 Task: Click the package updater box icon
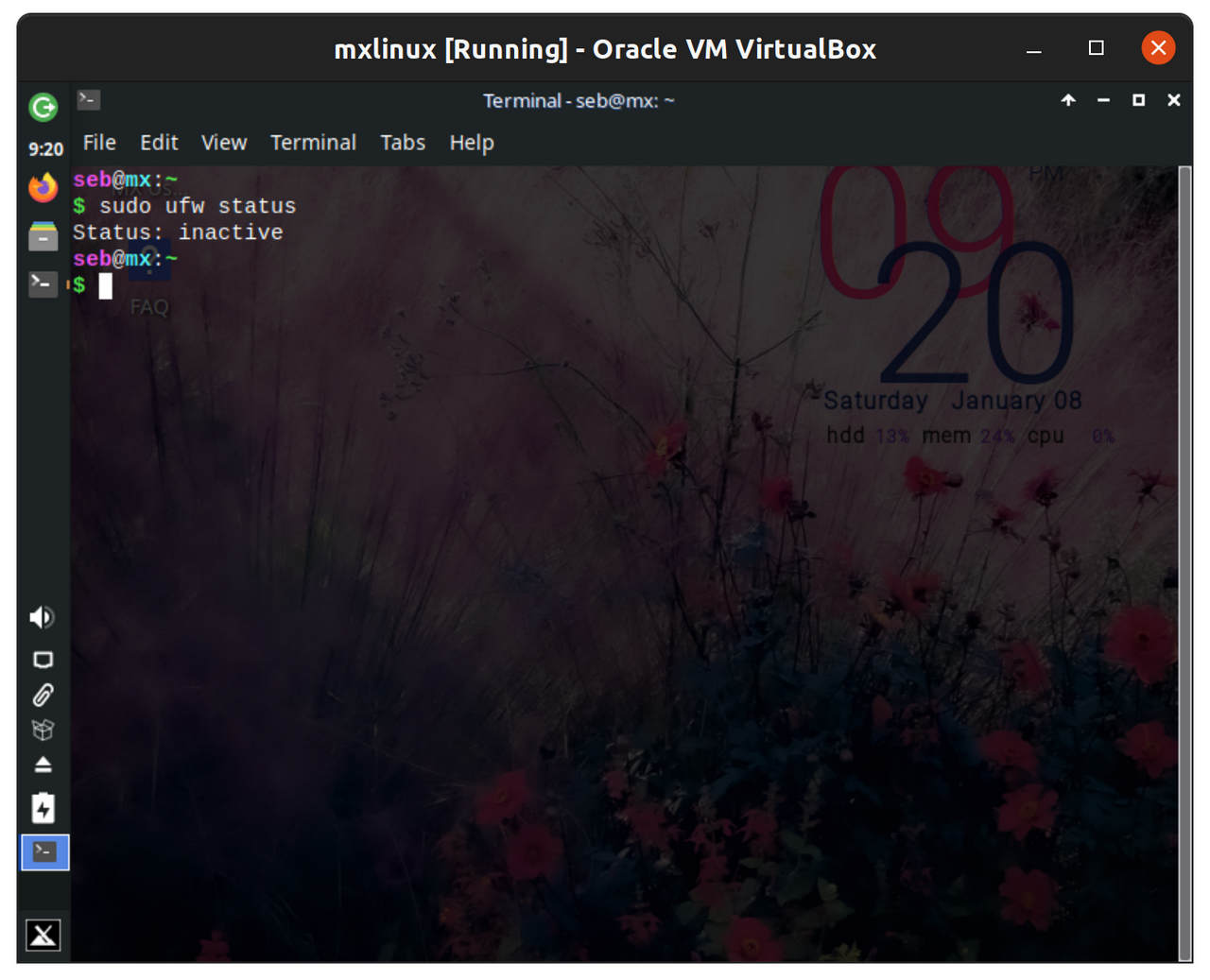click(x=43, y=730)
